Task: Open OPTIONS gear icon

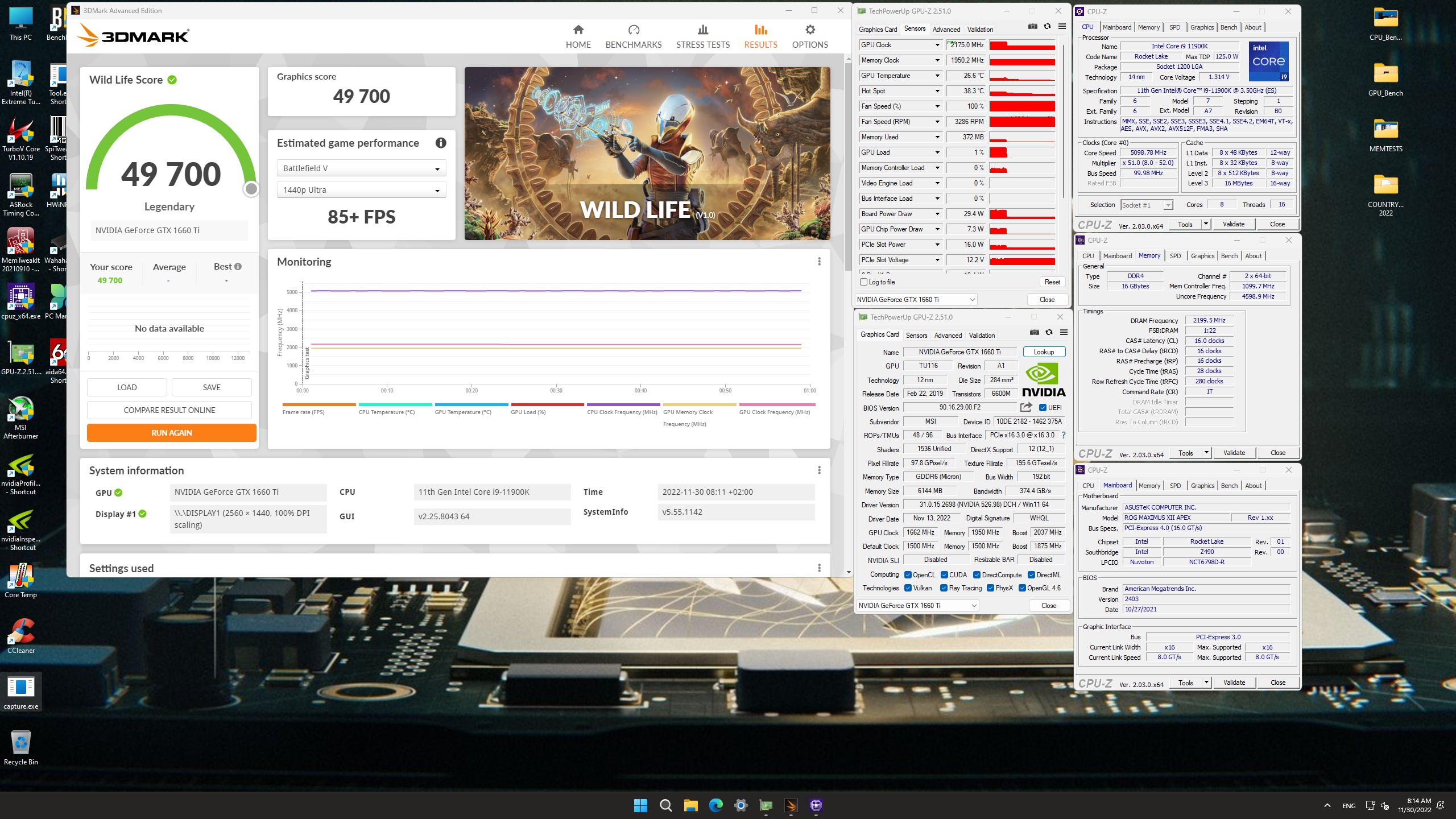Action: click(810, 30)
